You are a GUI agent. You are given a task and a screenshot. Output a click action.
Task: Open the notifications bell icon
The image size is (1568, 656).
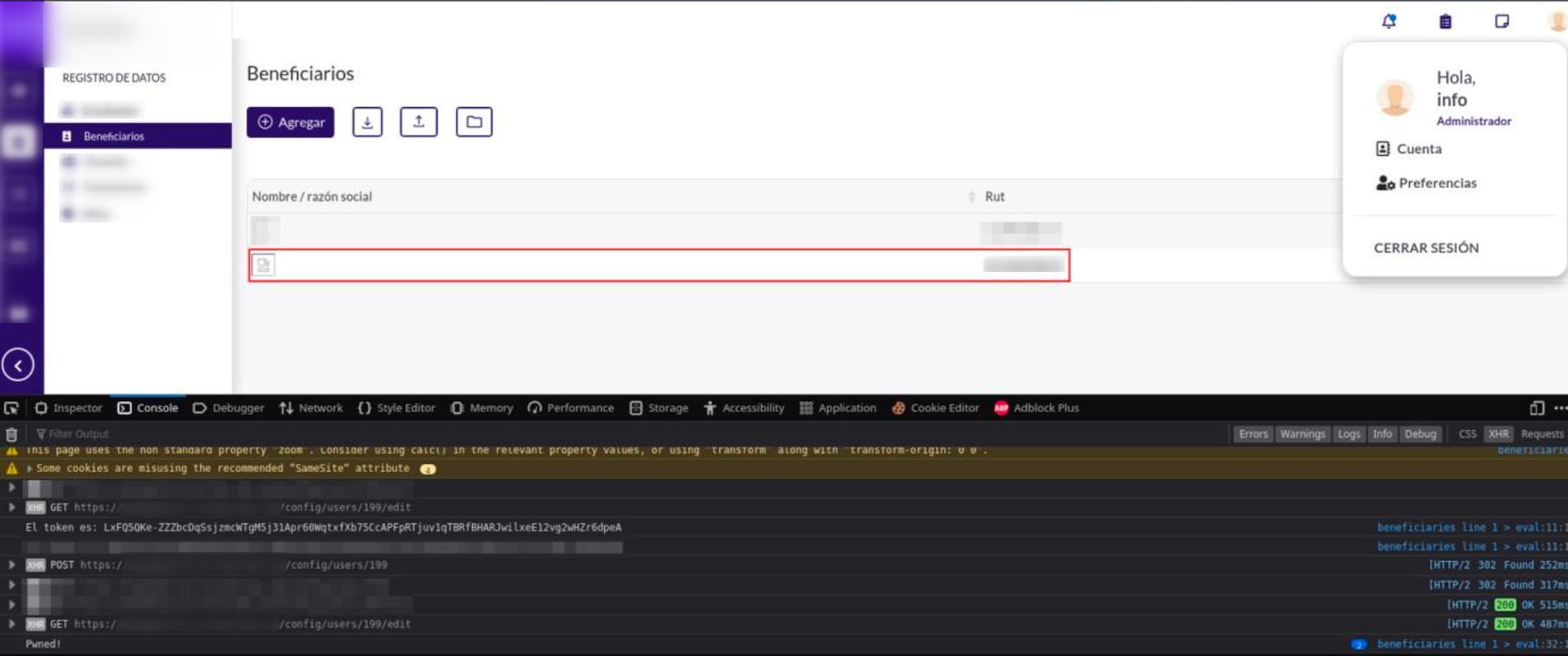coord(1389,21)
